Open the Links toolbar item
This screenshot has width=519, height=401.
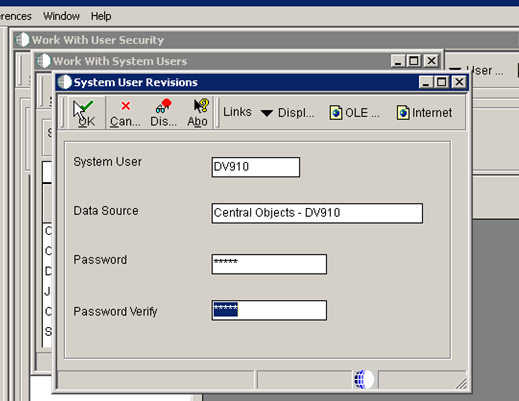coord(237,112)
